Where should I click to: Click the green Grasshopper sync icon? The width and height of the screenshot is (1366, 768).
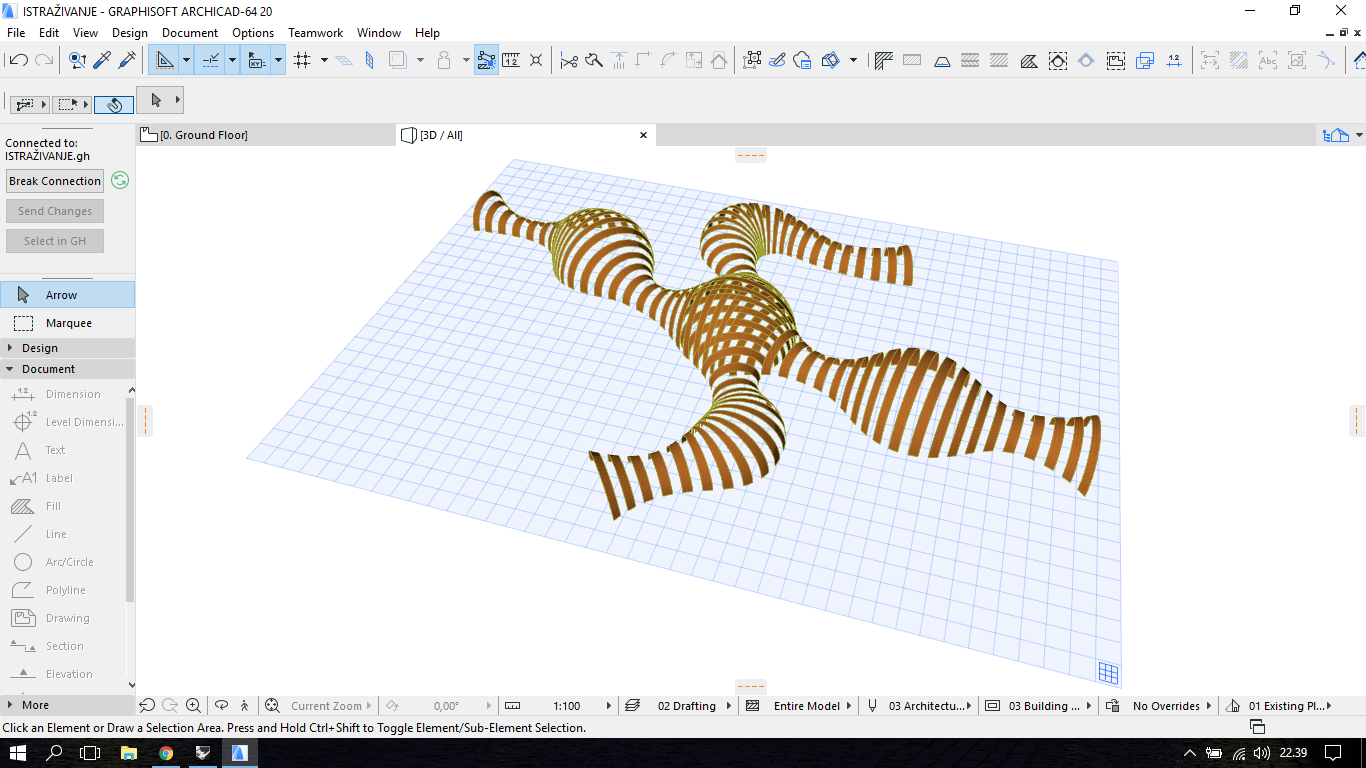click(120, 181)
